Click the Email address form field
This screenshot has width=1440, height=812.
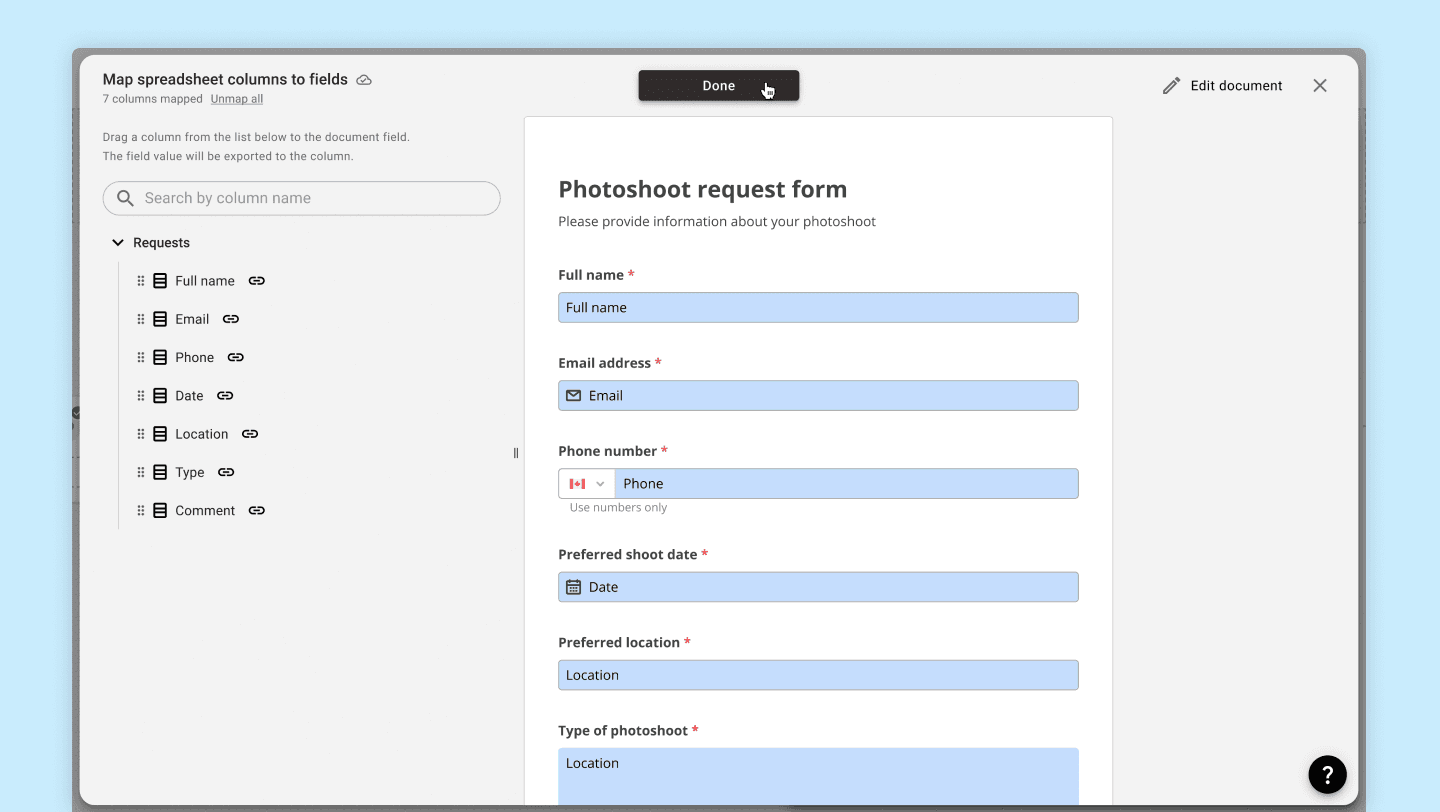(x=818, y=396)
